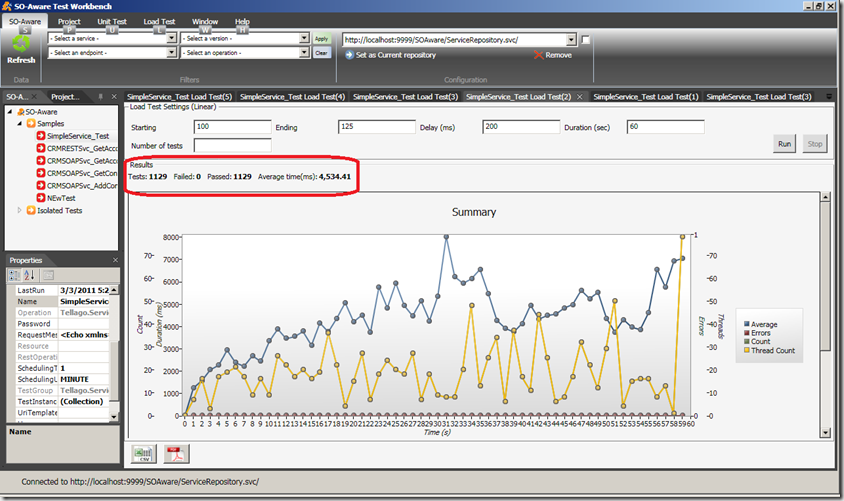Image resolution: width=844 pixels, height=501 pixels.
Task: Export results to CSV icon
Action: (x=144, y=454)
